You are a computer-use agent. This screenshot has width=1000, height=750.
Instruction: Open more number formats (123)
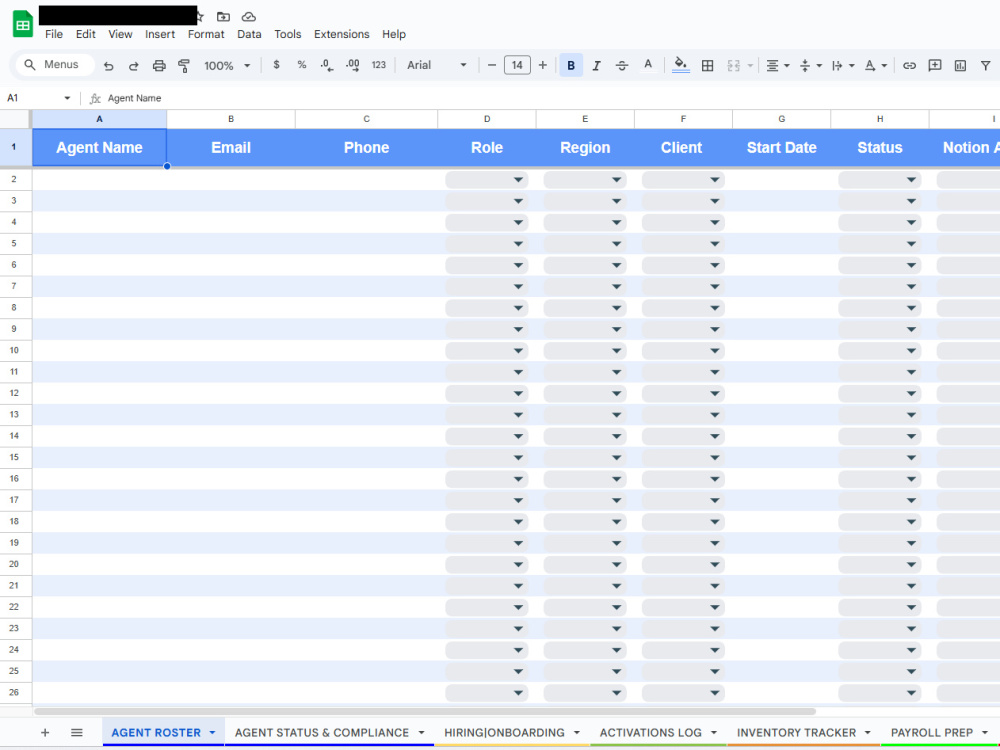coord(379,65)
